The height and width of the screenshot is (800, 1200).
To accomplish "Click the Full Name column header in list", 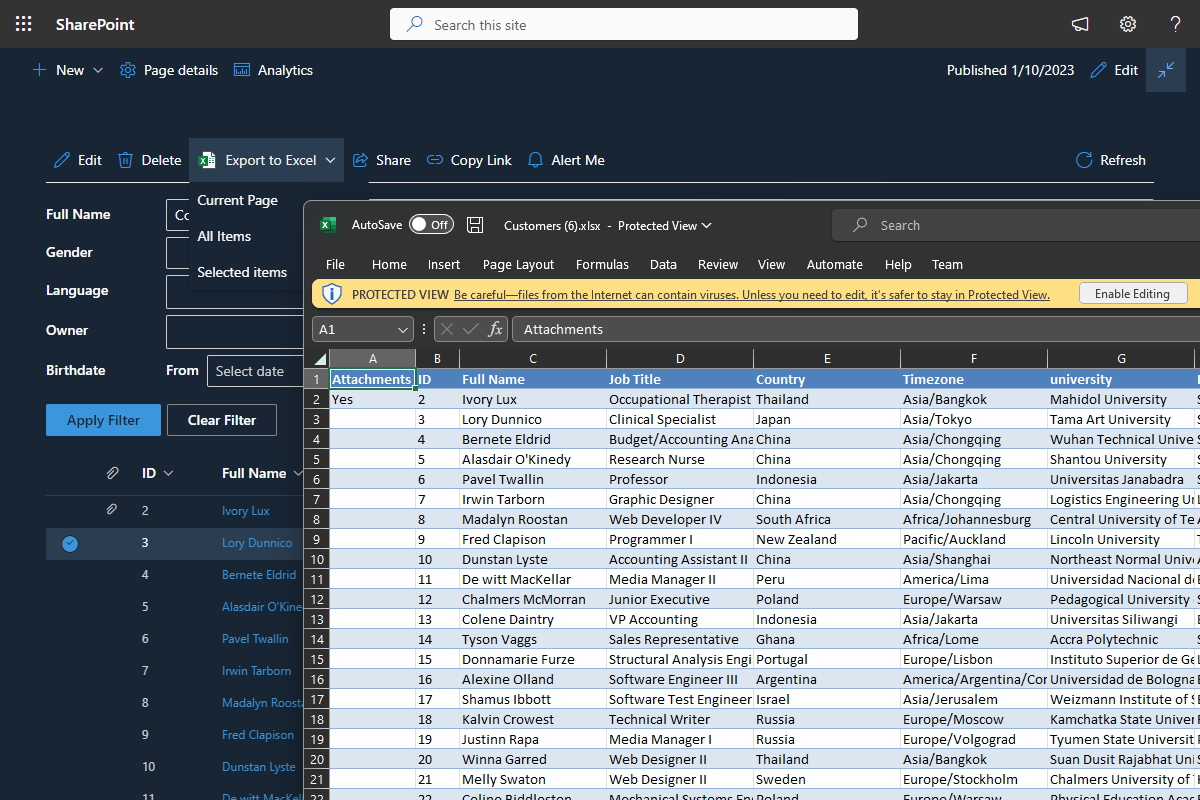I will click(254, 473).
